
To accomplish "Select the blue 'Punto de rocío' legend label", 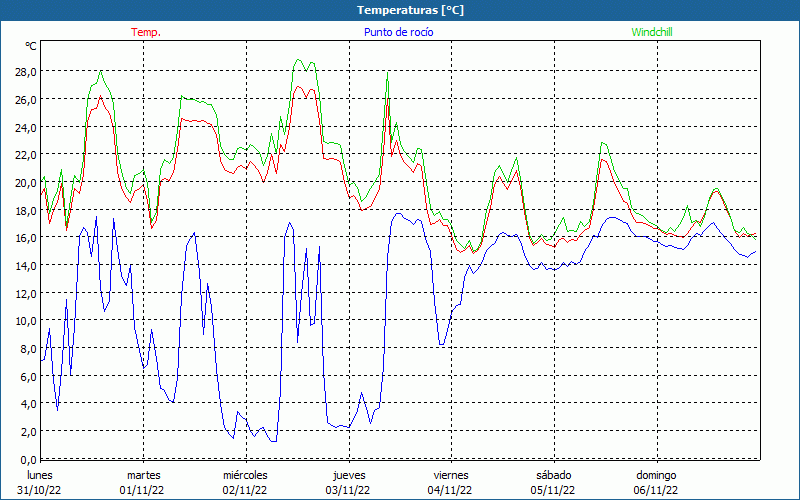I will 398,32.
